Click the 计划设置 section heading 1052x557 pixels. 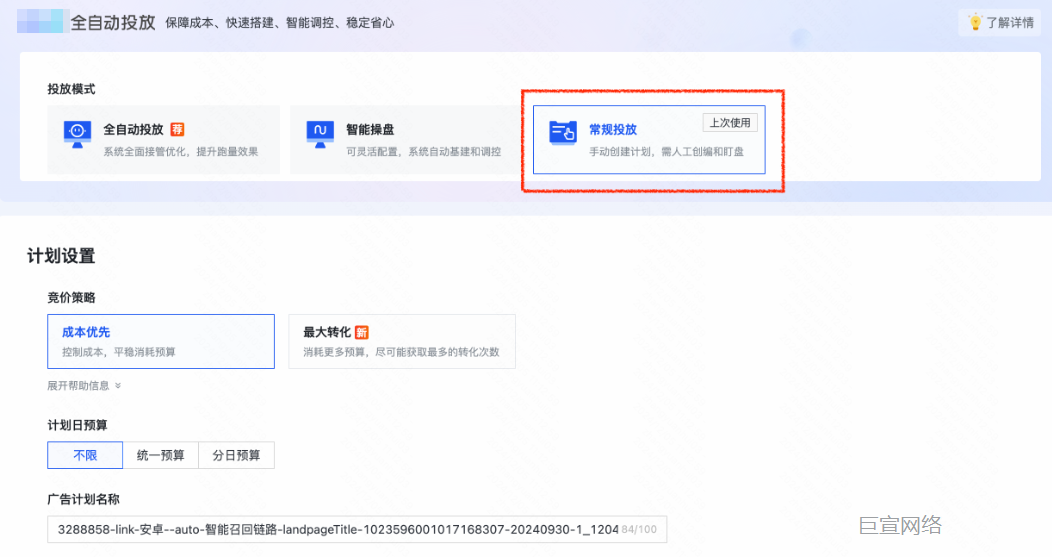61,256
